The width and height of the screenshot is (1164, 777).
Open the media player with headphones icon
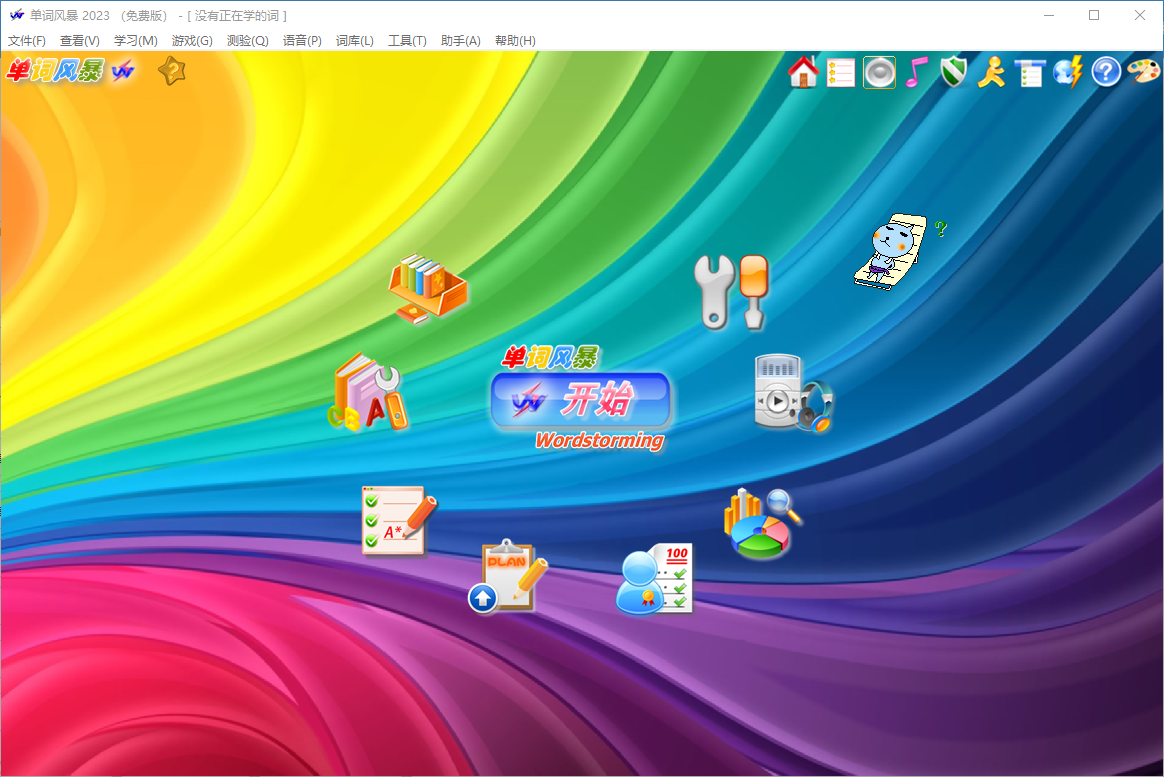click(794, 393)
